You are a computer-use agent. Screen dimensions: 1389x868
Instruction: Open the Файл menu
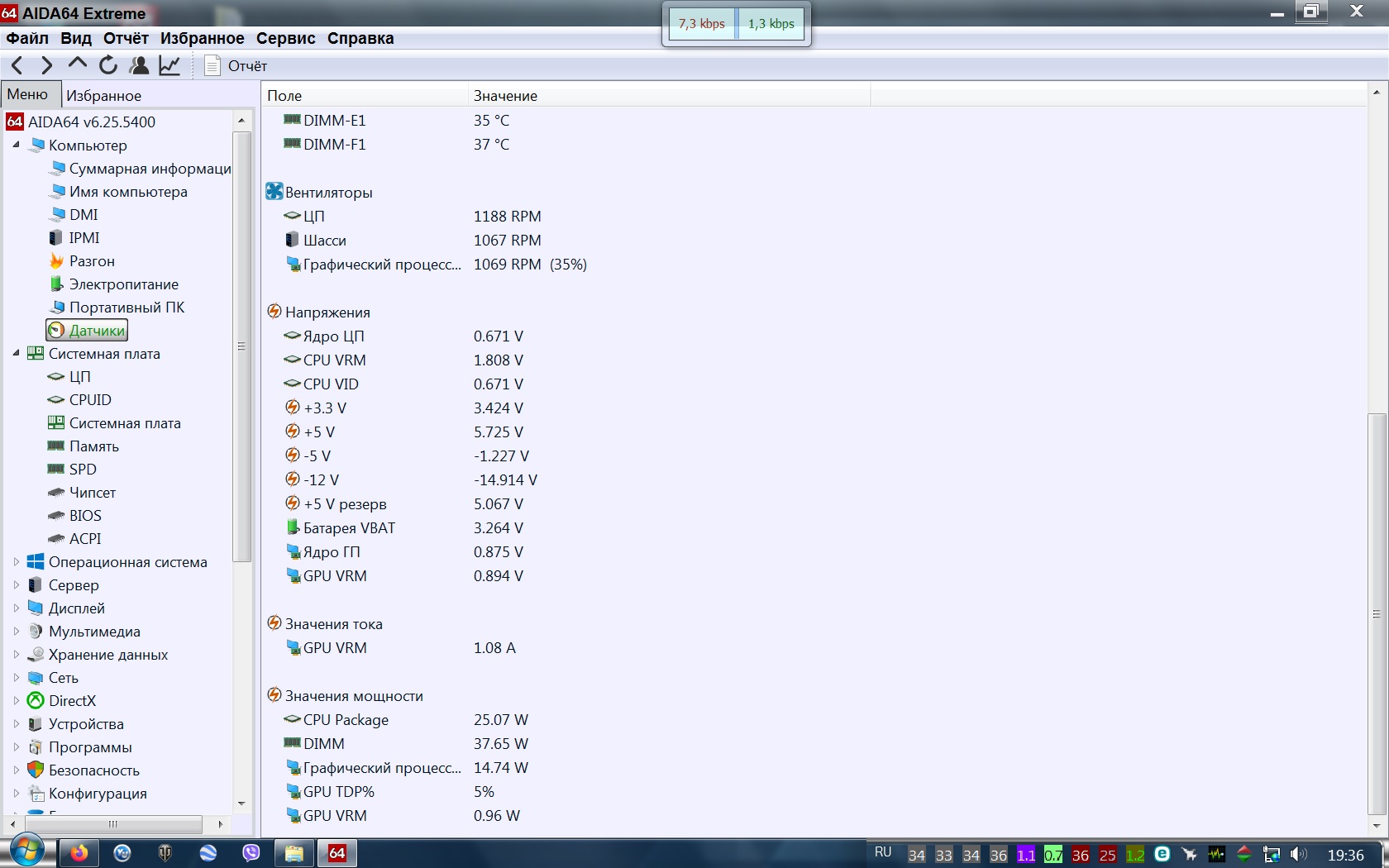(27, 38)
